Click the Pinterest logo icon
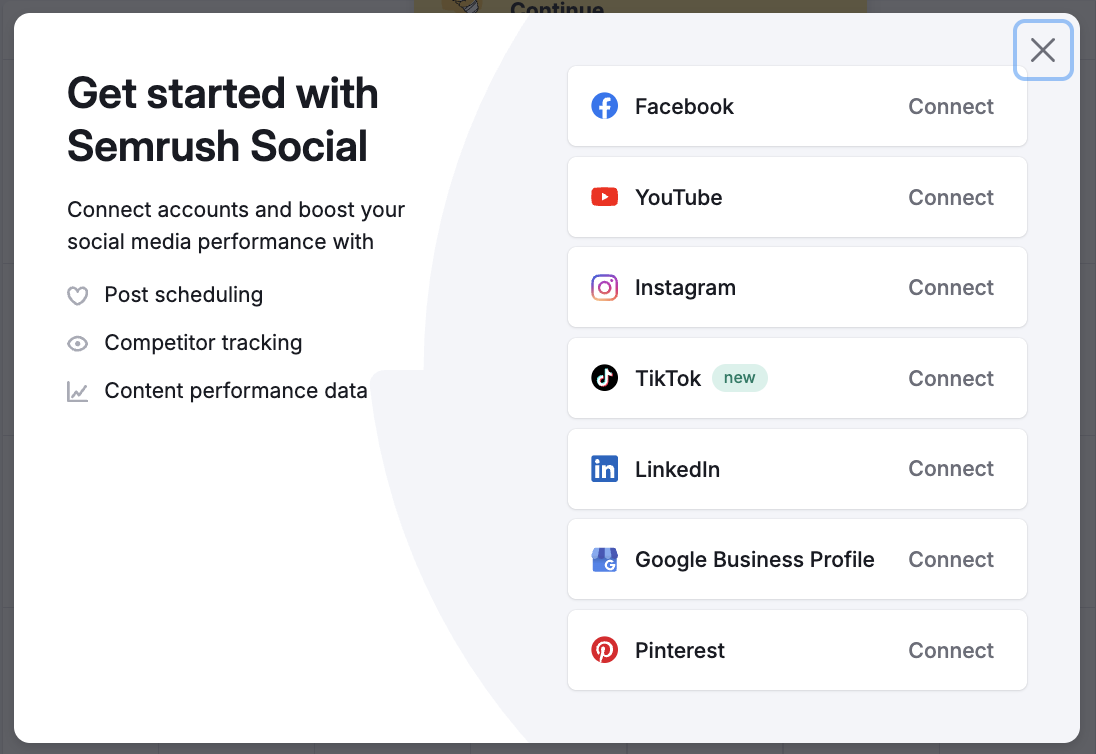Viewport: 1096px width, 754px height. click(605, 650)
